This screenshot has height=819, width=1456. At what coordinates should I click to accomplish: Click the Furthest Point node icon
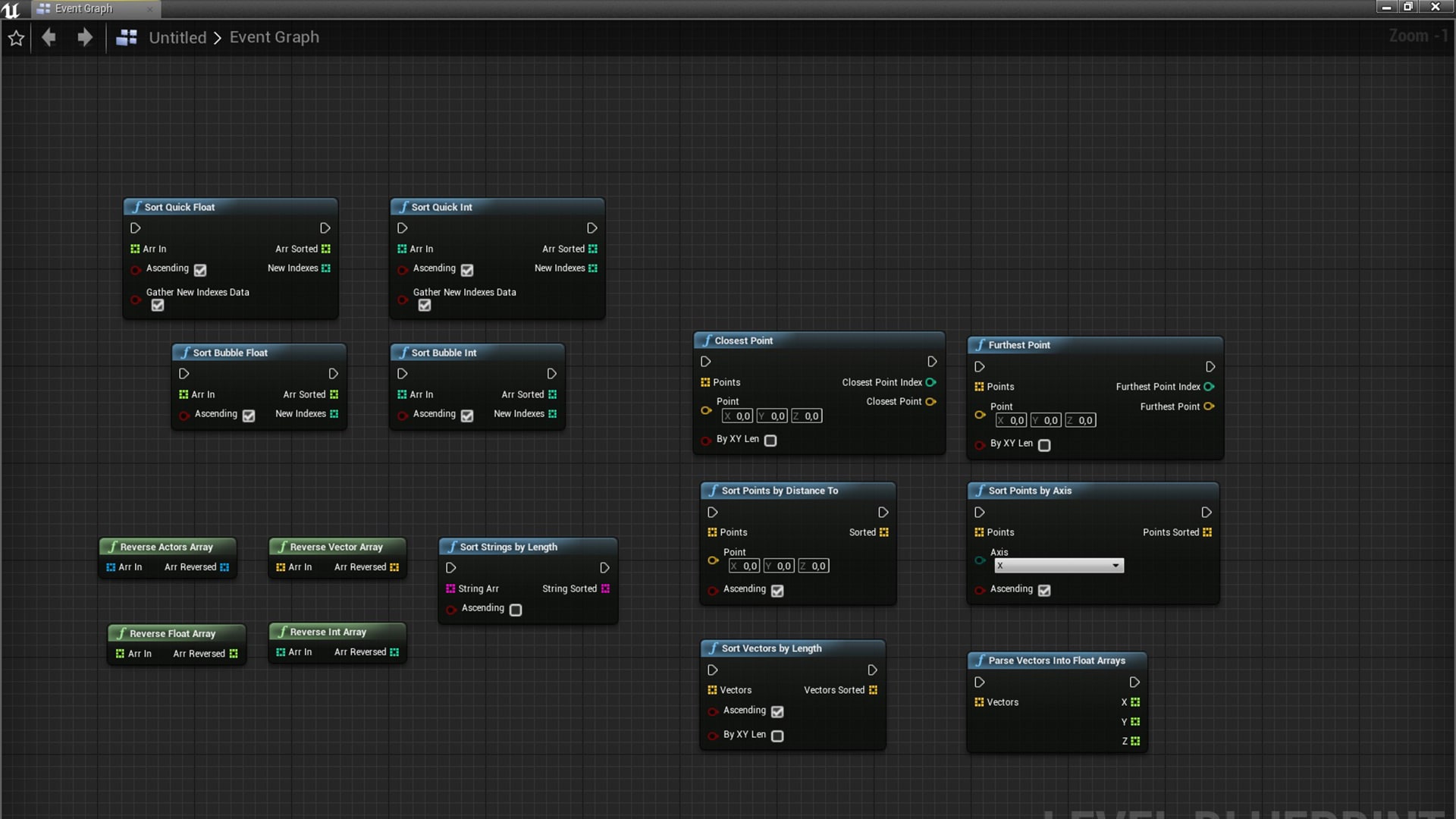click(981, 345)
